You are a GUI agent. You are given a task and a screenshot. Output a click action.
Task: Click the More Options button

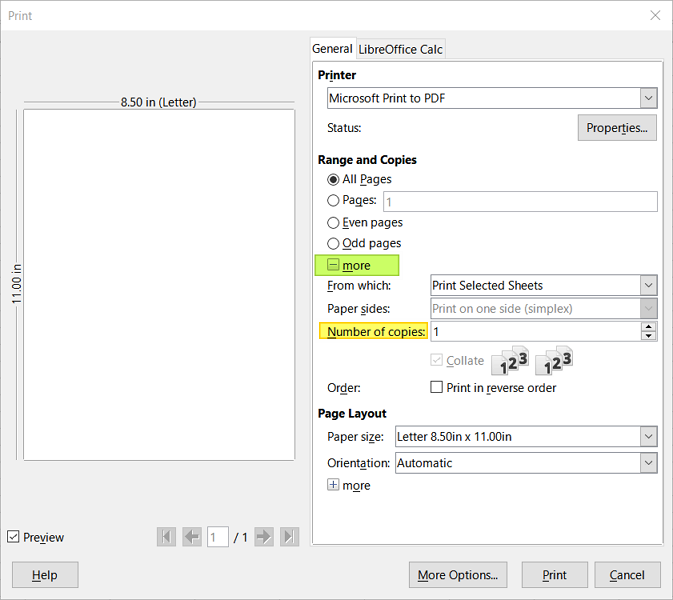458,575
